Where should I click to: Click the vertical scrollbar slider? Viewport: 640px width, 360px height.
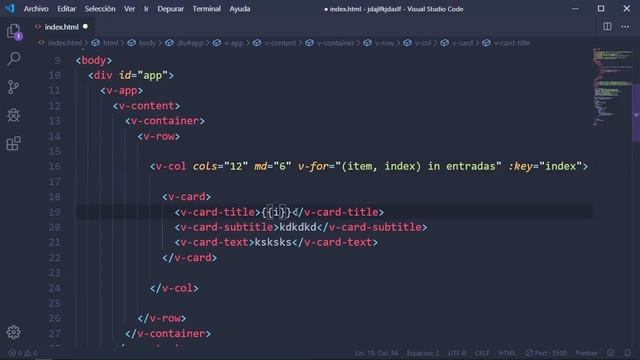point(636,112)
